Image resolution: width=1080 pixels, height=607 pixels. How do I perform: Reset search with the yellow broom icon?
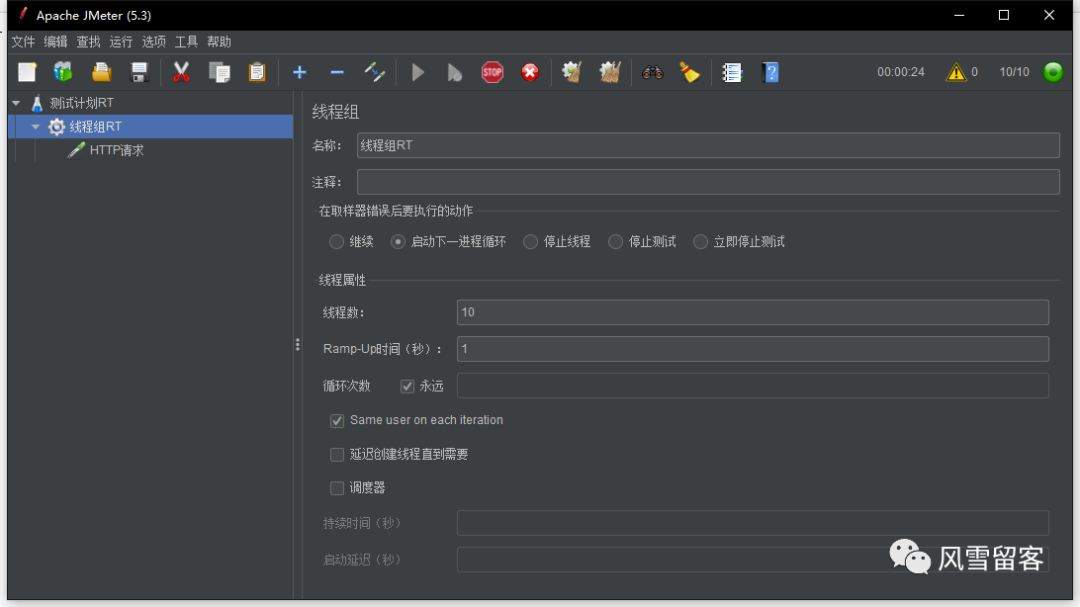click(689, 72)
